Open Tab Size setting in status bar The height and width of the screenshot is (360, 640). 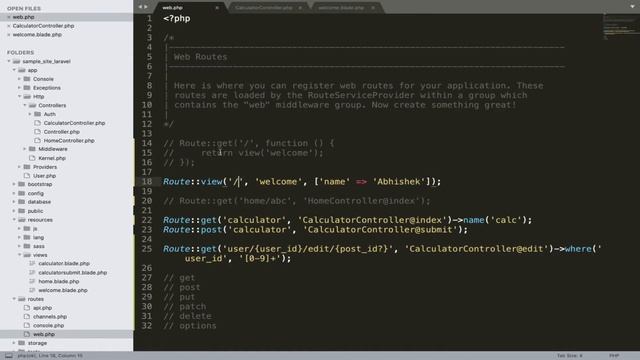pos(569,356)
